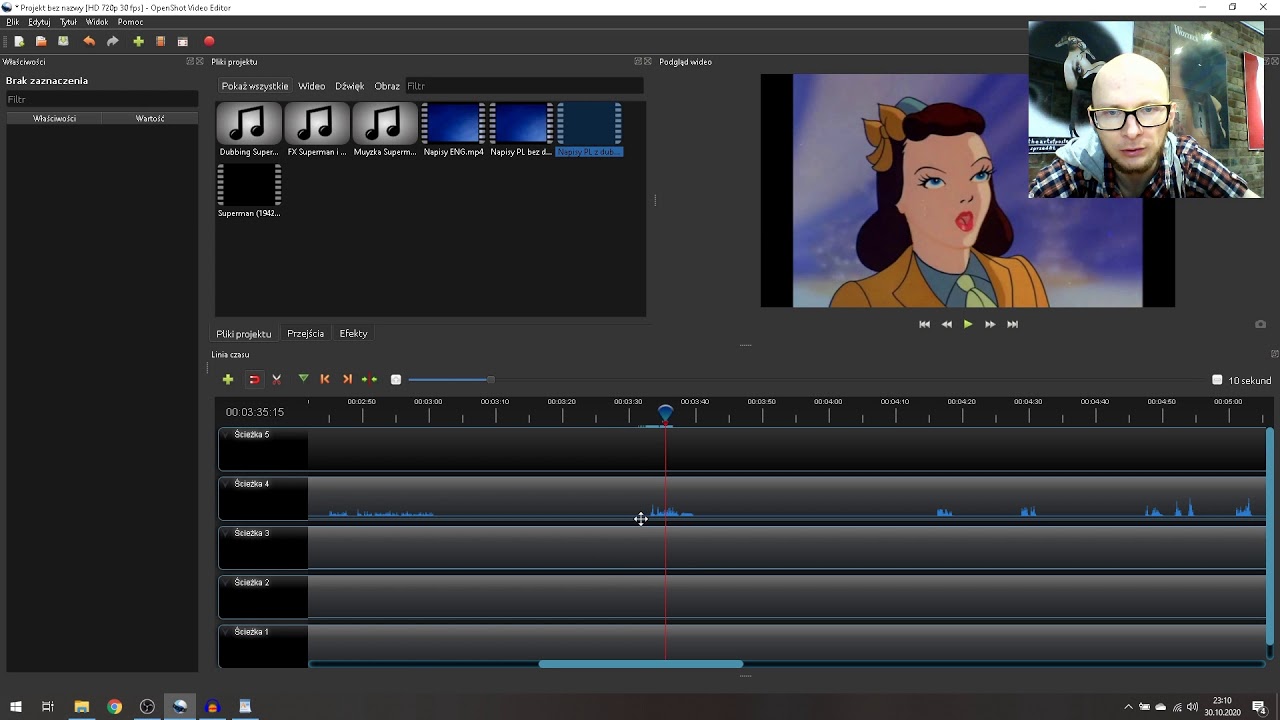
Task: Click the red Export Video button
Action: point(209,41)
